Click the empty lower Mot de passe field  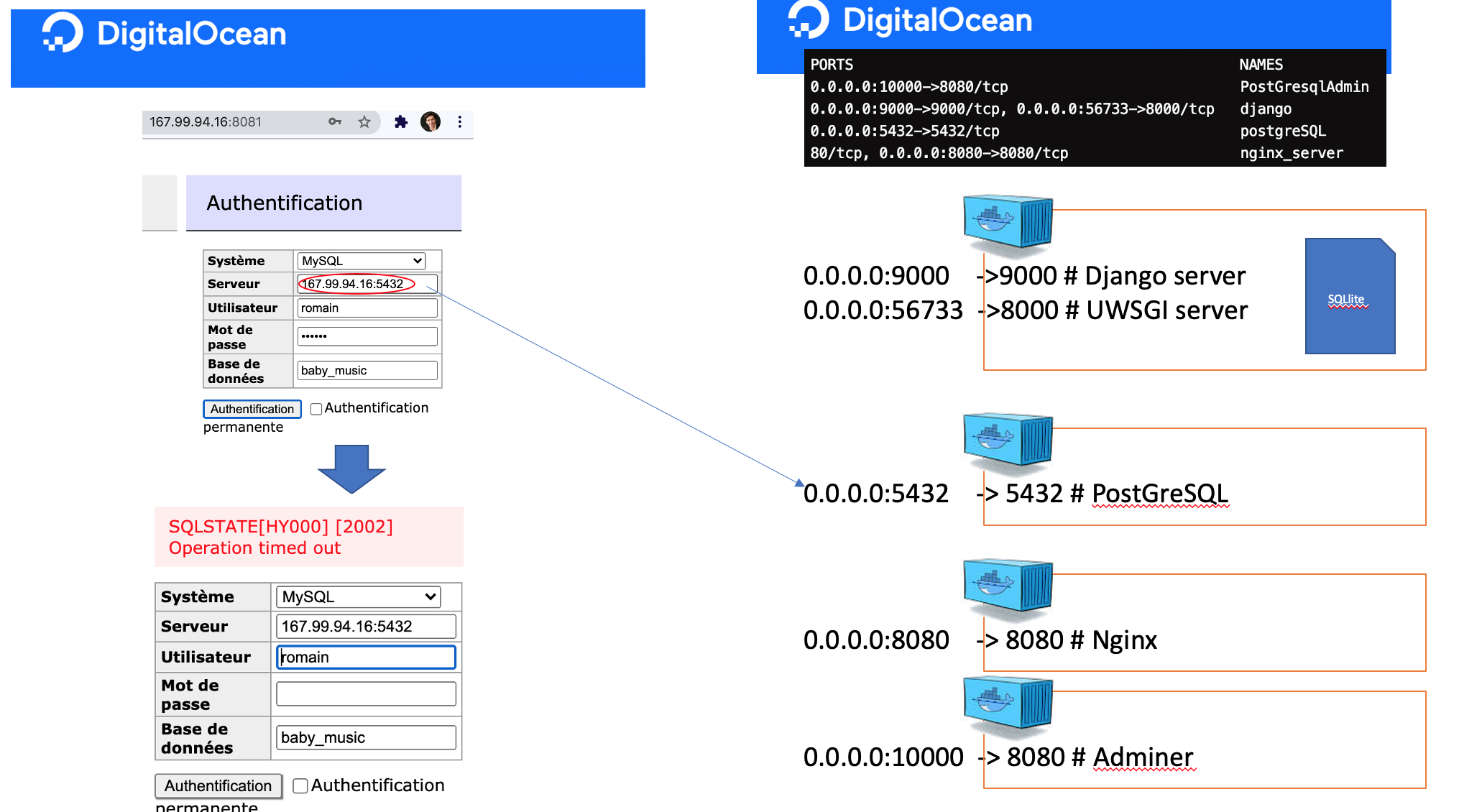point(366,693)
